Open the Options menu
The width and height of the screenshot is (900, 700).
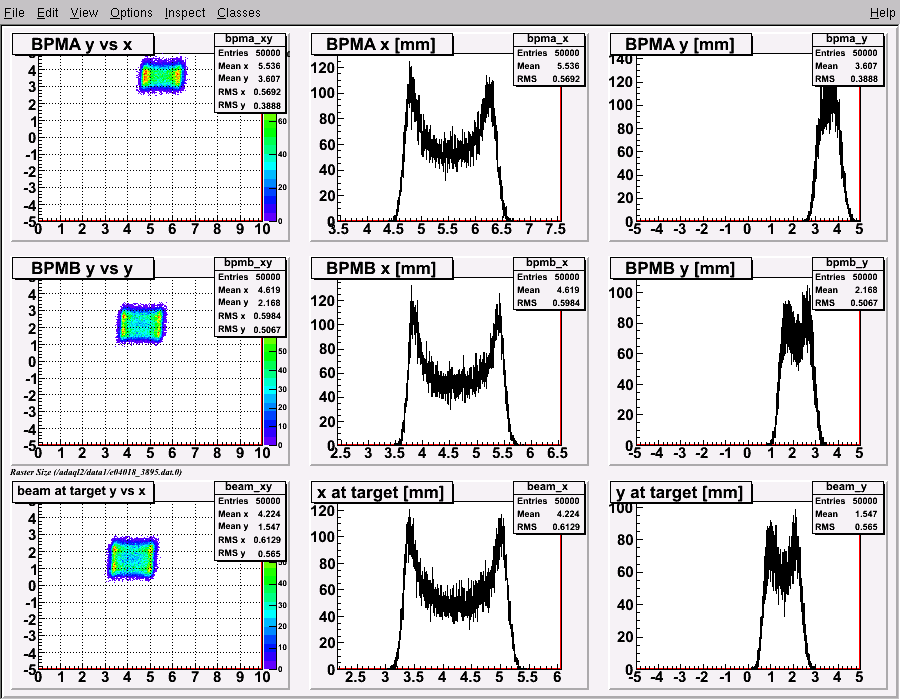[131, 13]
